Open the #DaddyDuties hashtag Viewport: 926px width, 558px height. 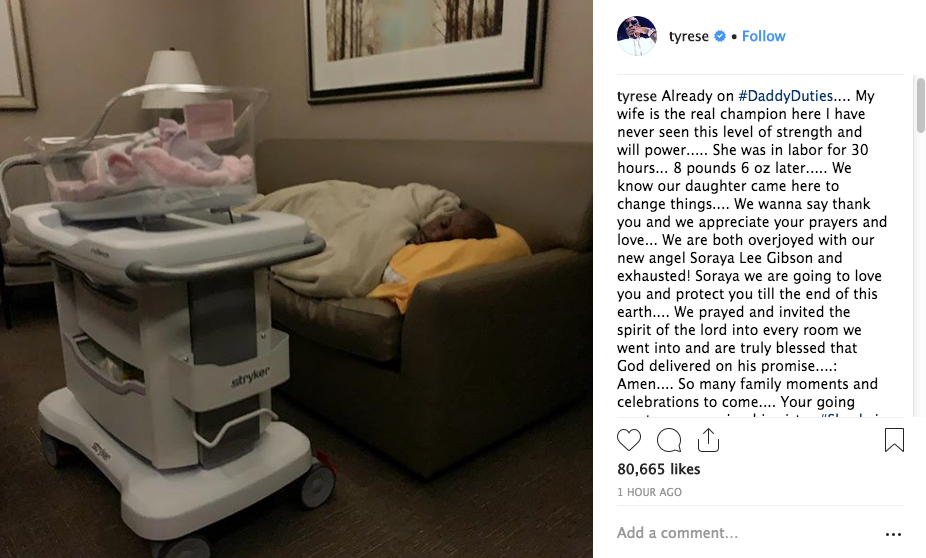tap(785, 96)
